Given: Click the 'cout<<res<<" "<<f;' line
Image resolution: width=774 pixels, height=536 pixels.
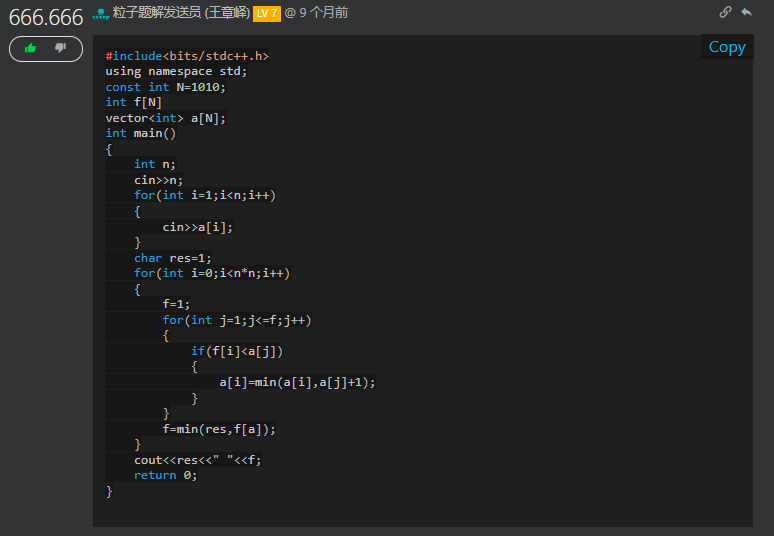Looking at the screenshot, I should 198,460.
